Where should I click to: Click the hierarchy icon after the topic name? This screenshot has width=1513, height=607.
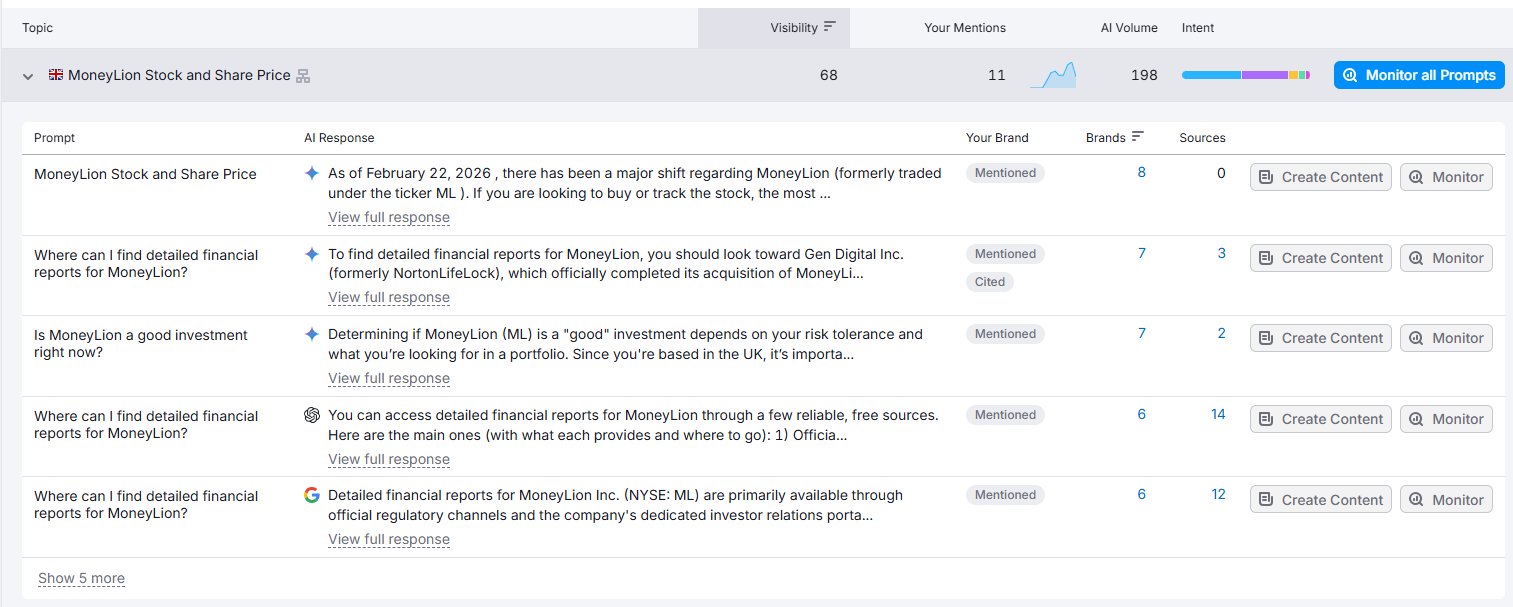tap(303, 76)
